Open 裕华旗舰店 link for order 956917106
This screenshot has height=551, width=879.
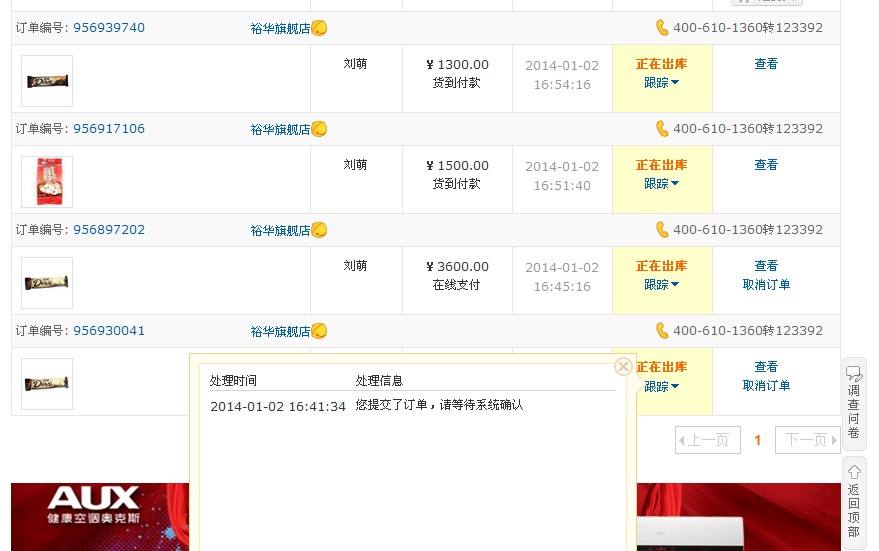(280, 129)
